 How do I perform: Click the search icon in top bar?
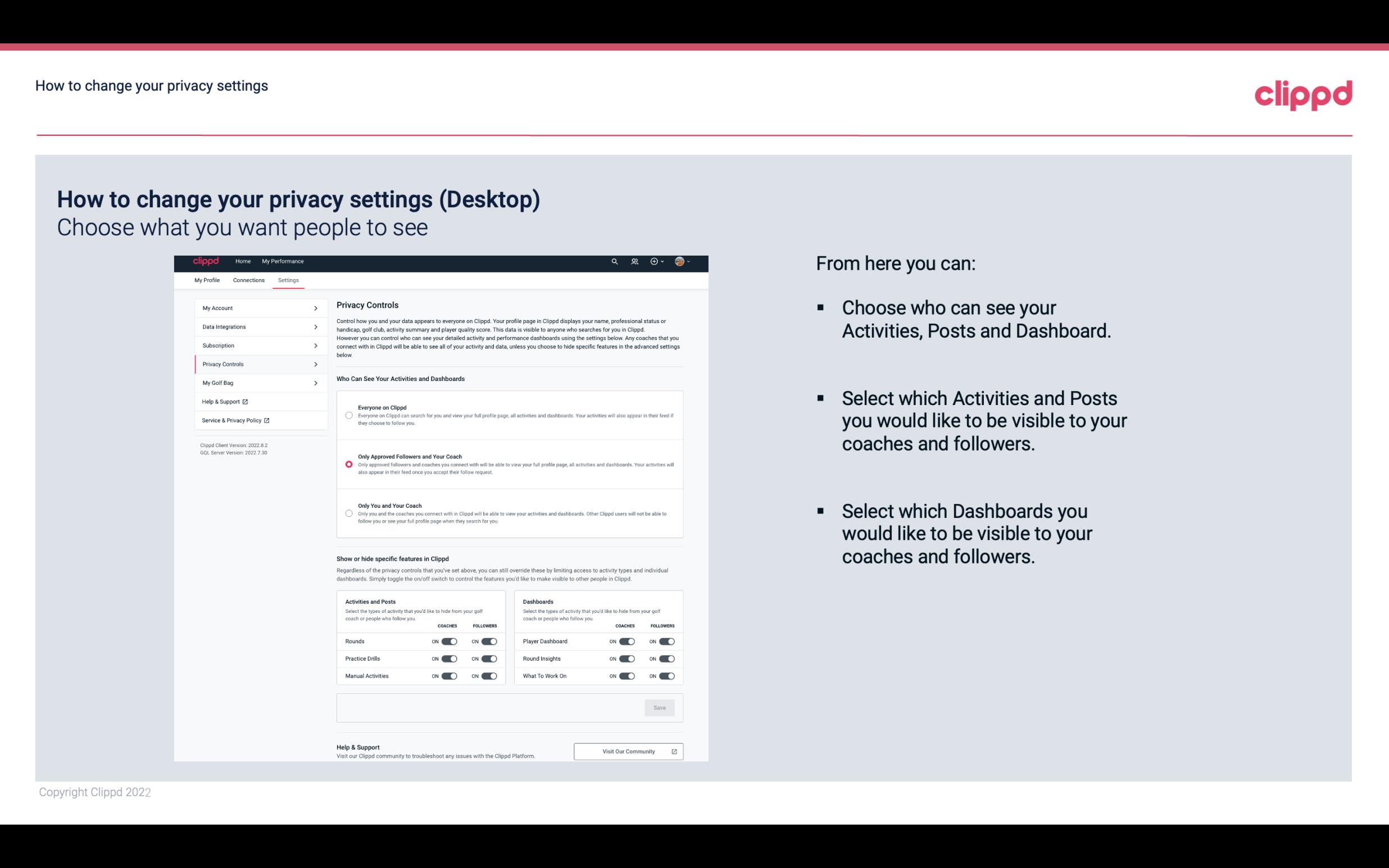click(x=615, y=261)
